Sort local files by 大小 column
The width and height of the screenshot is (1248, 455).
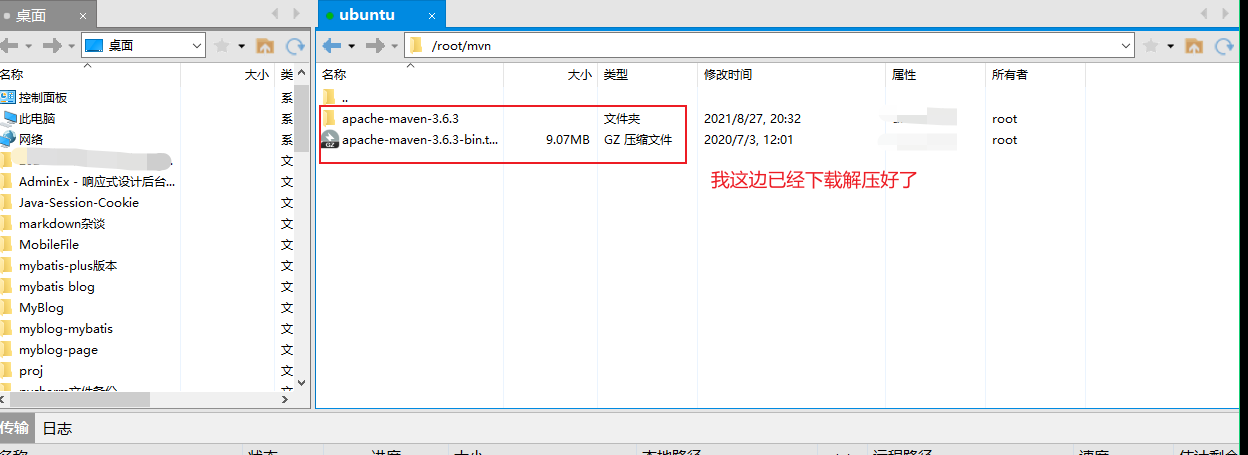coord(227,74)
